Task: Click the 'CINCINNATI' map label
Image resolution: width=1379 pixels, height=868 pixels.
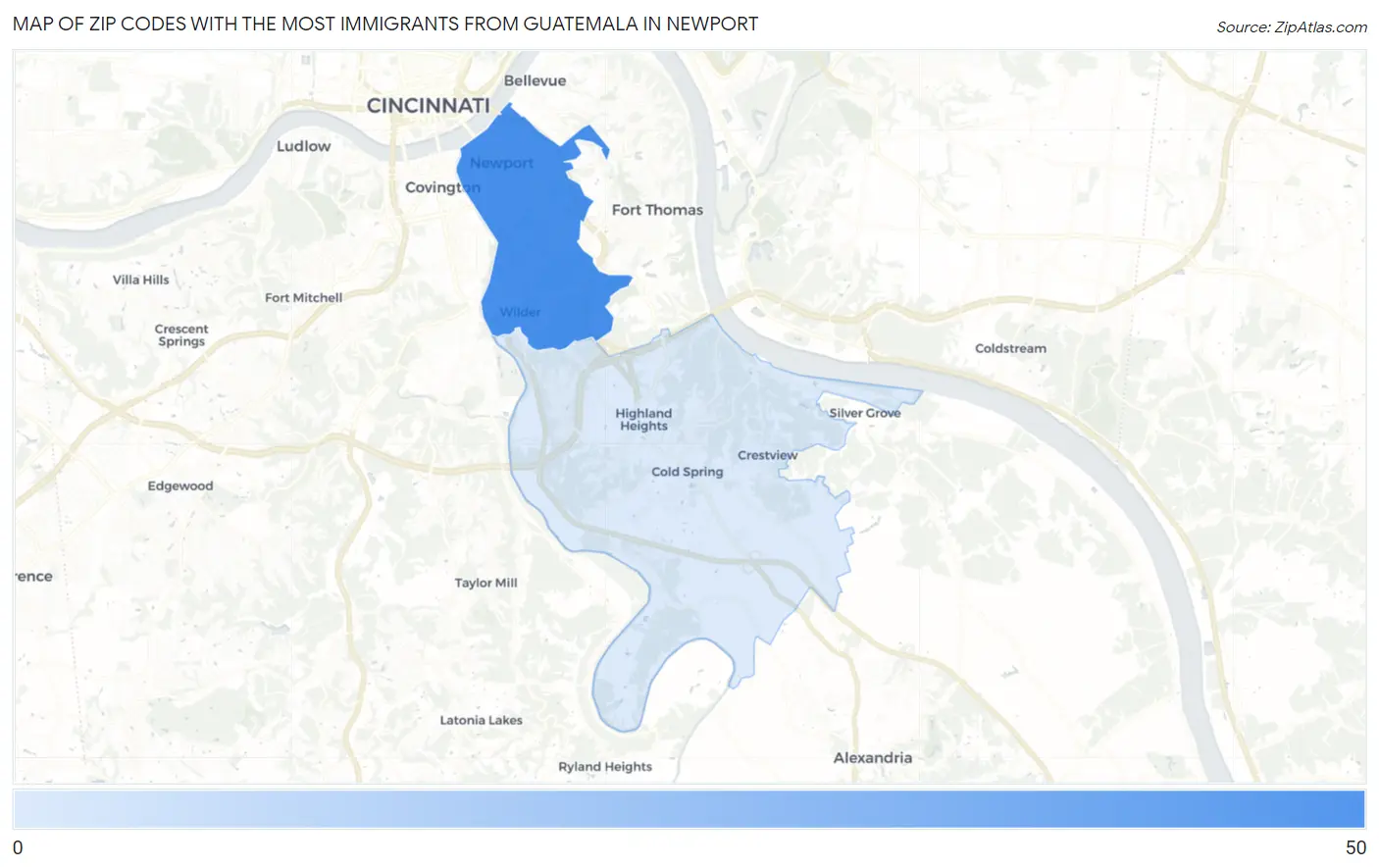Action: point(428,105)
